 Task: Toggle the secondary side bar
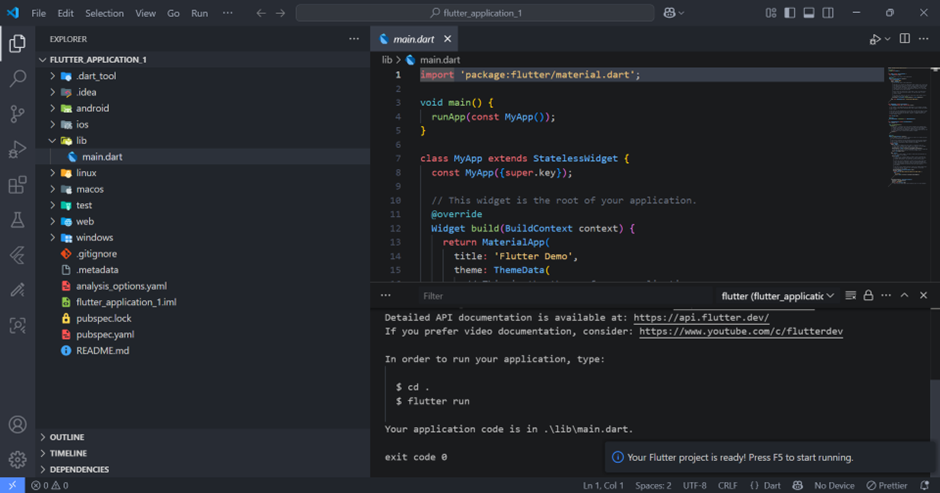[828, 13]
